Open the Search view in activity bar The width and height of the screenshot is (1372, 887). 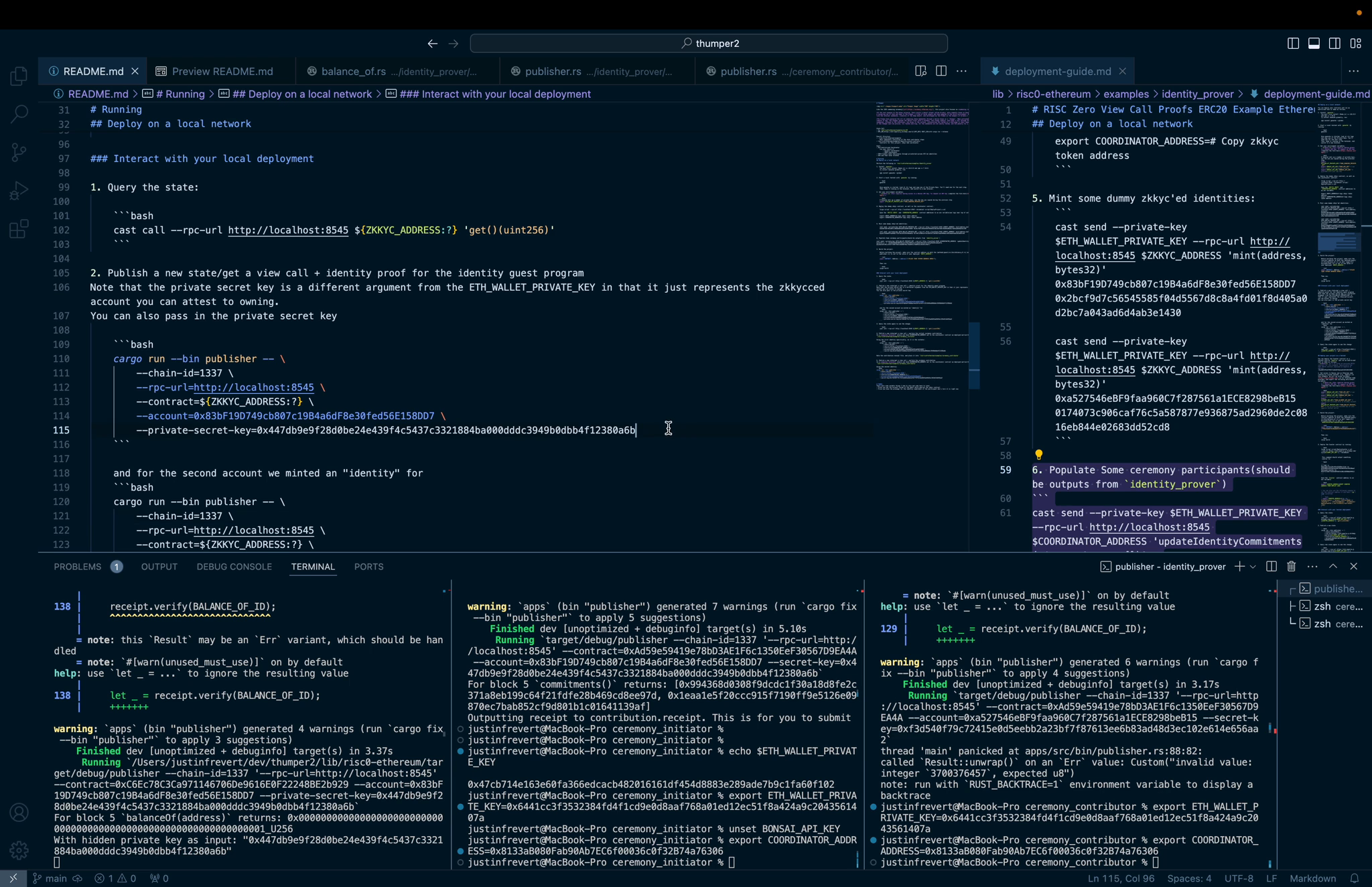pos(19,114)
